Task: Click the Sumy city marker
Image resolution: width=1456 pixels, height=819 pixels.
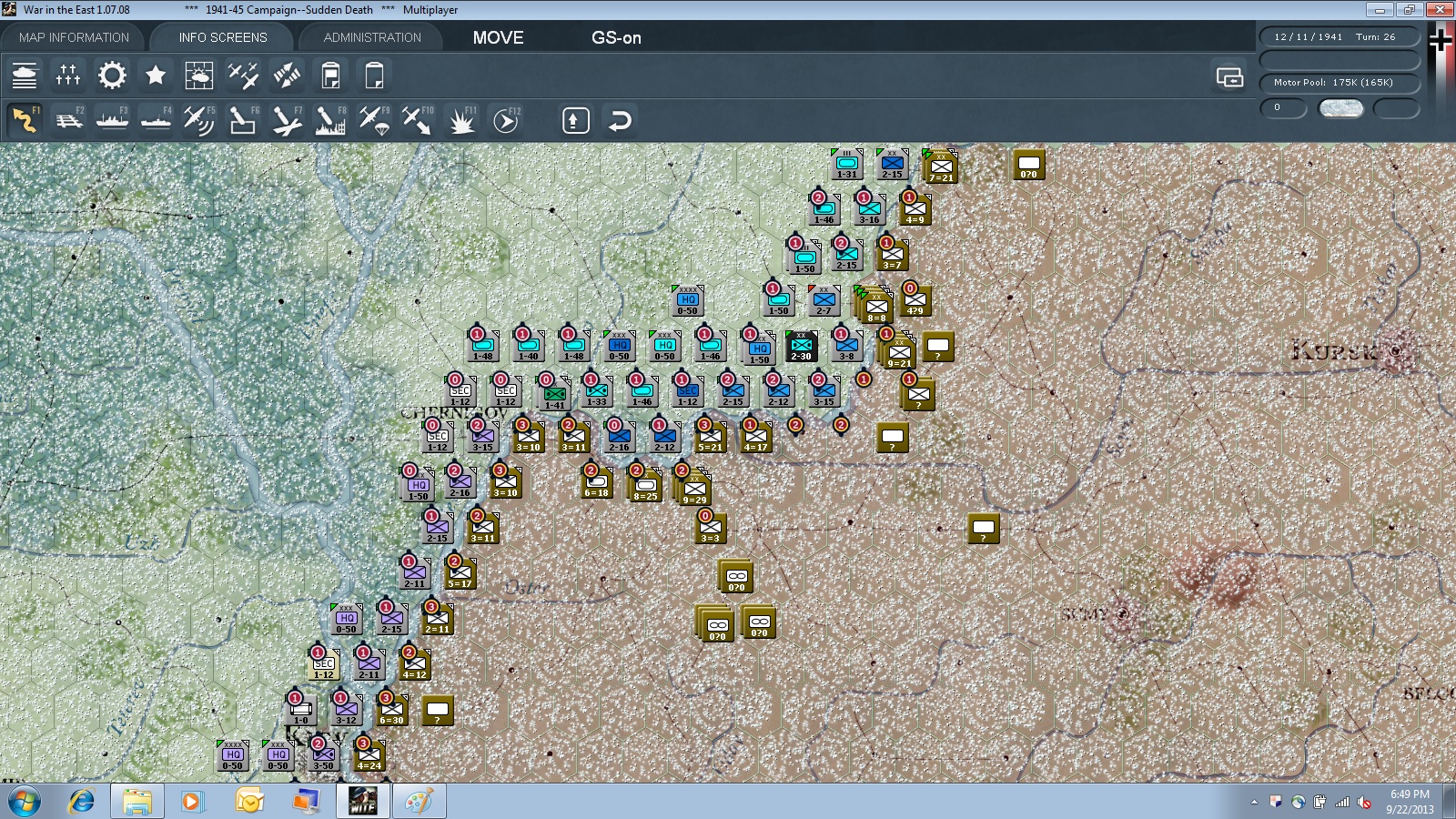Action: click(1124, 613)
